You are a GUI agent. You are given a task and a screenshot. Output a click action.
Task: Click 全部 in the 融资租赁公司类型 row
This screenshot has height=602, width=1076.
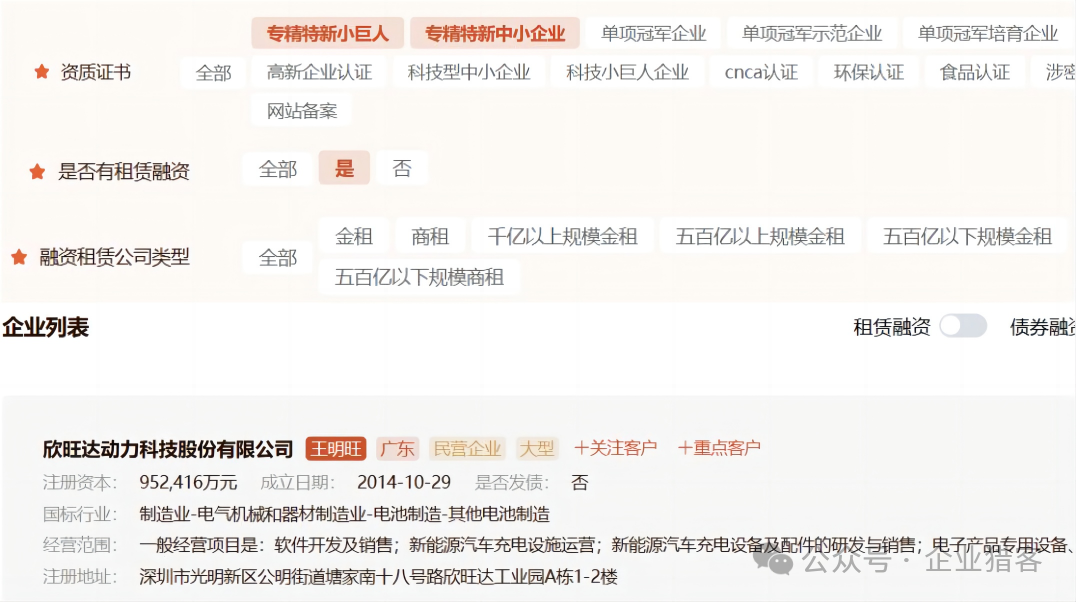(278, 258)
